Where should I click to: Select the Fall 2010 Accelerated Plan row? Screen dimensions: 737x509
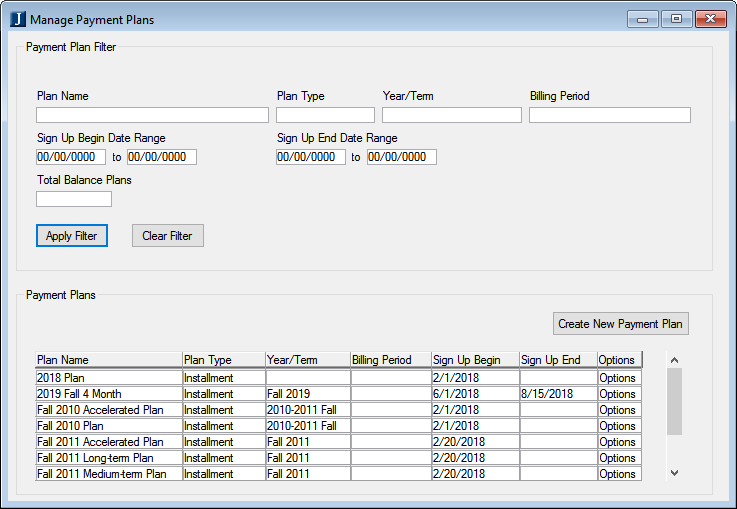(x=108, y=410)
